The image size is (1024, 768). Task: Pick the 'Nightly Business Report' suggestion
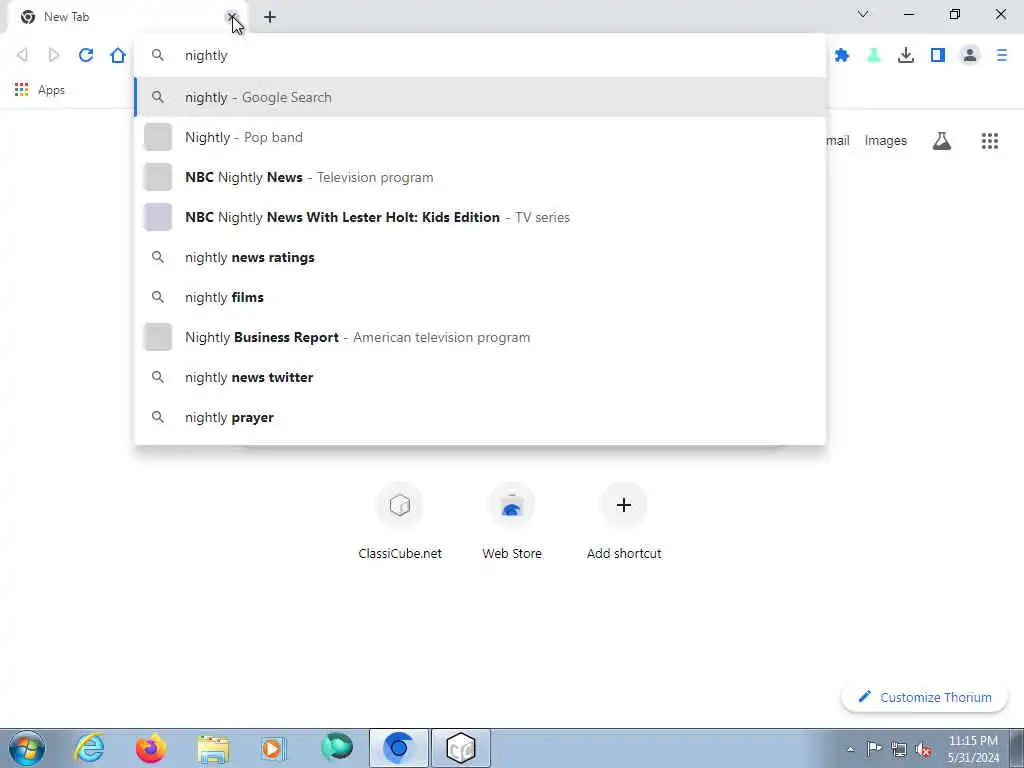481,337
